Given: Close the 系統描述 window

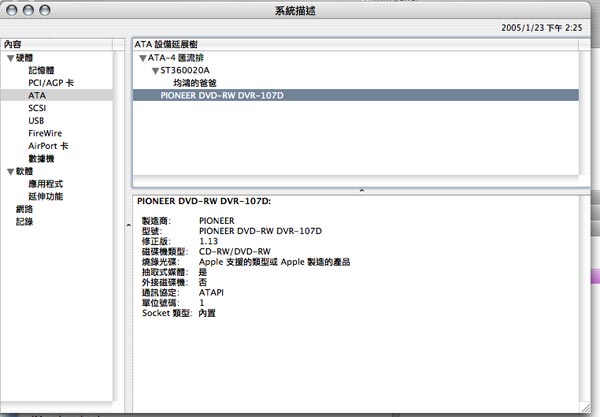Looking at the screenshot, I should coord(12,10).
